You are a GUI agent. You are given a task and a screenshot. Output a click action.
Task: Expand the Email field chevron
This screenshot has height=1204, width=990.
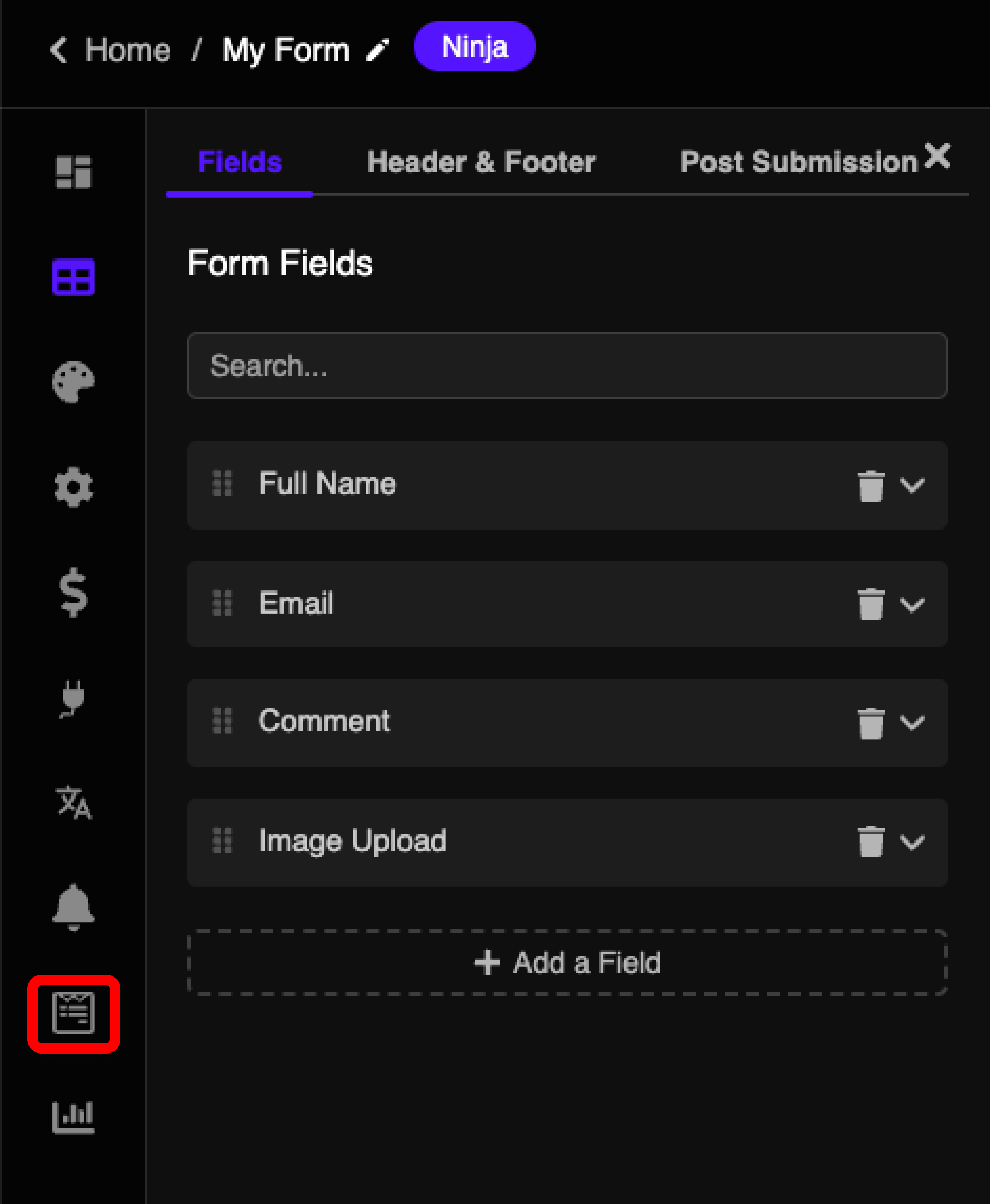[x=912, y=604]
